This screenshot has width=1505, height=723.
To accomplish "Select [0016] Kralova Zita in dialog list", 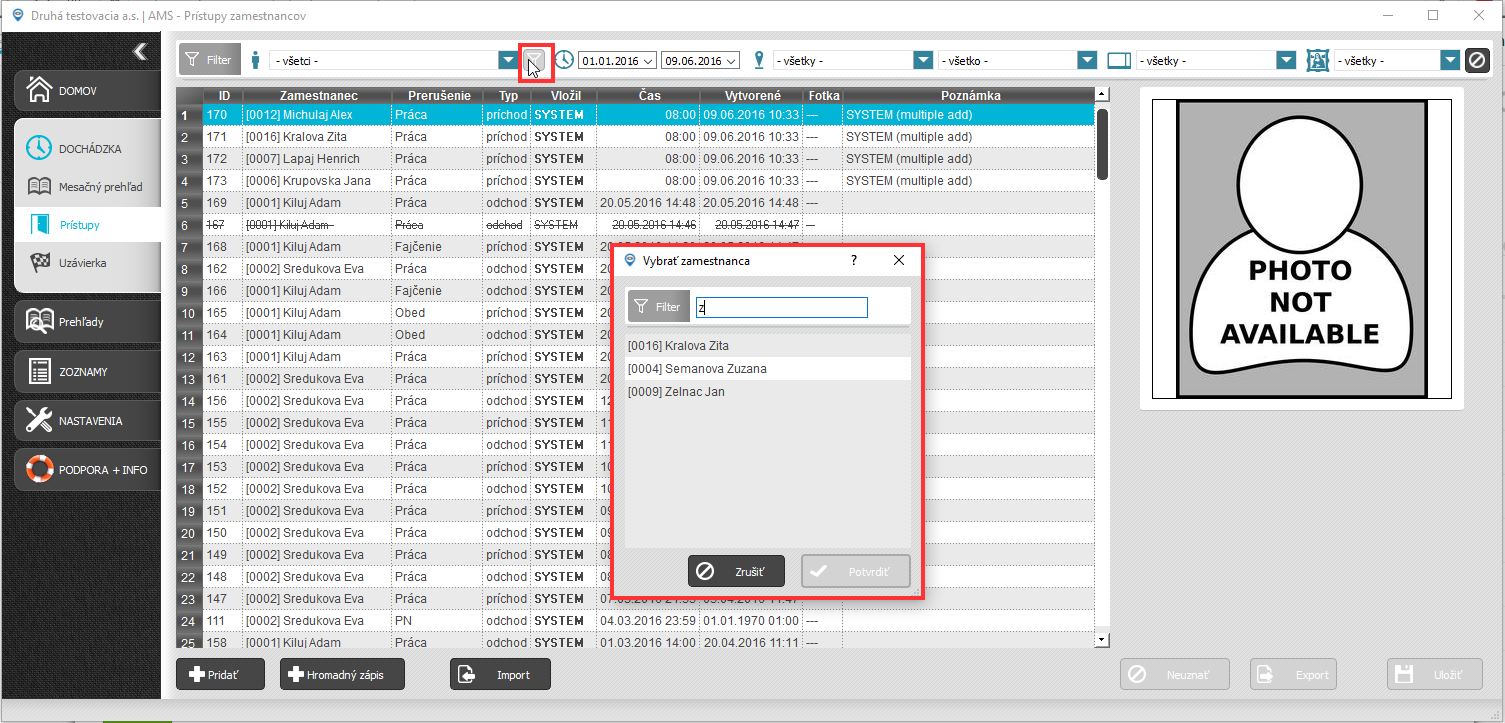I will (768, 346).
